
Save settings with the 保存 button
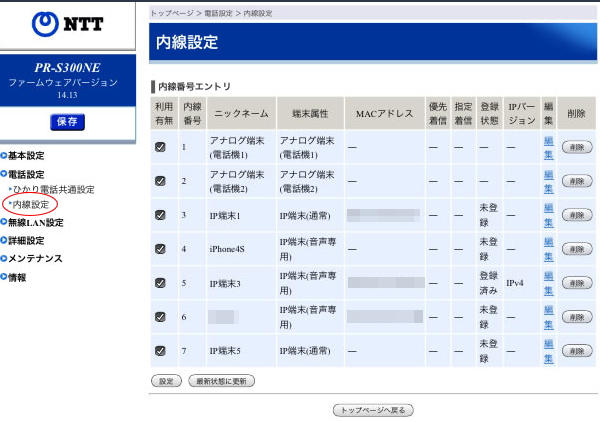pyautogui.click(x=67, y=122)
